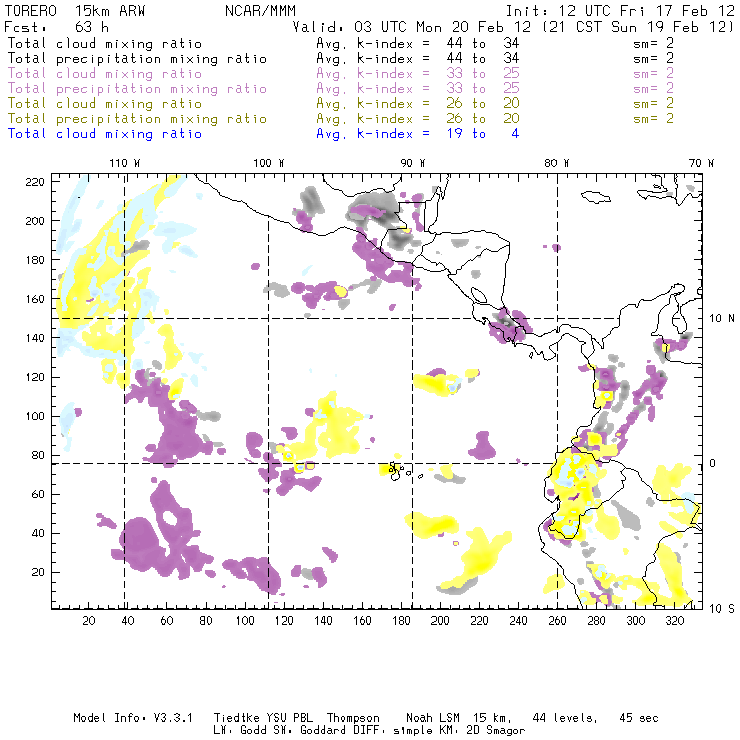Screen dimensions: 740x740
Task: Select the '90 W' longitude label
Action: [x=413, y=163]
